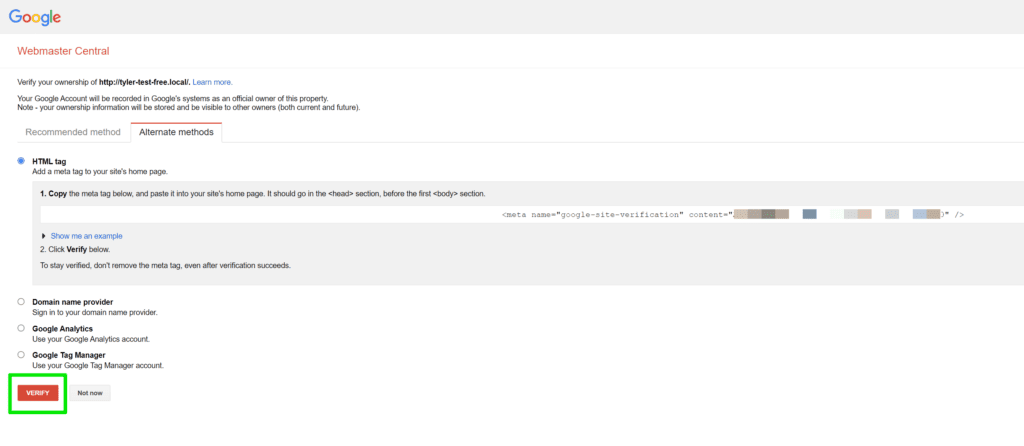Open Show me an example link

pos(86,236)
